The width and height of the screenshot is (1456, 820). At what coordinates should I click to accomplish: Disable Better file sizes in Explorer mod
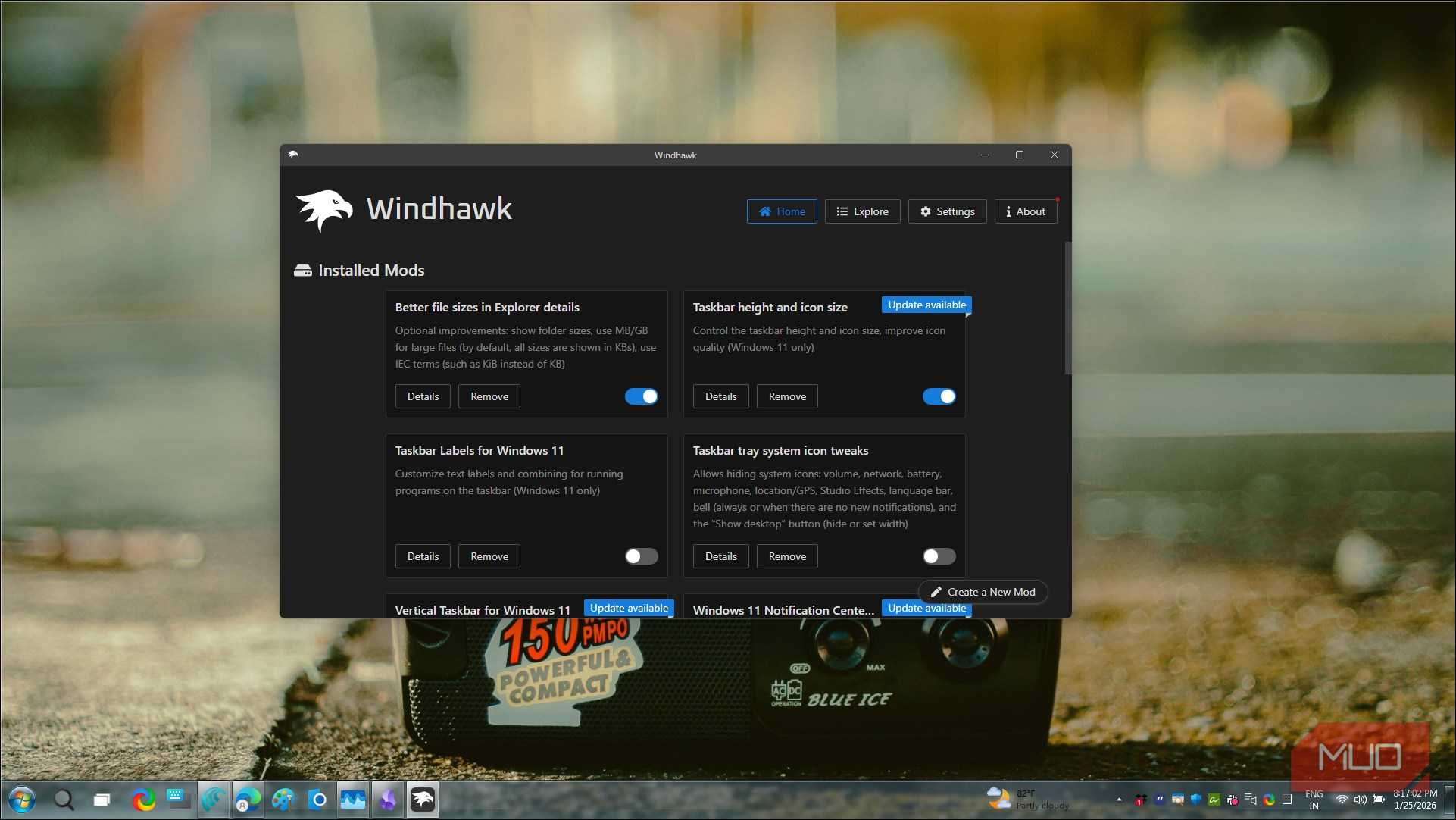(641, 396)
